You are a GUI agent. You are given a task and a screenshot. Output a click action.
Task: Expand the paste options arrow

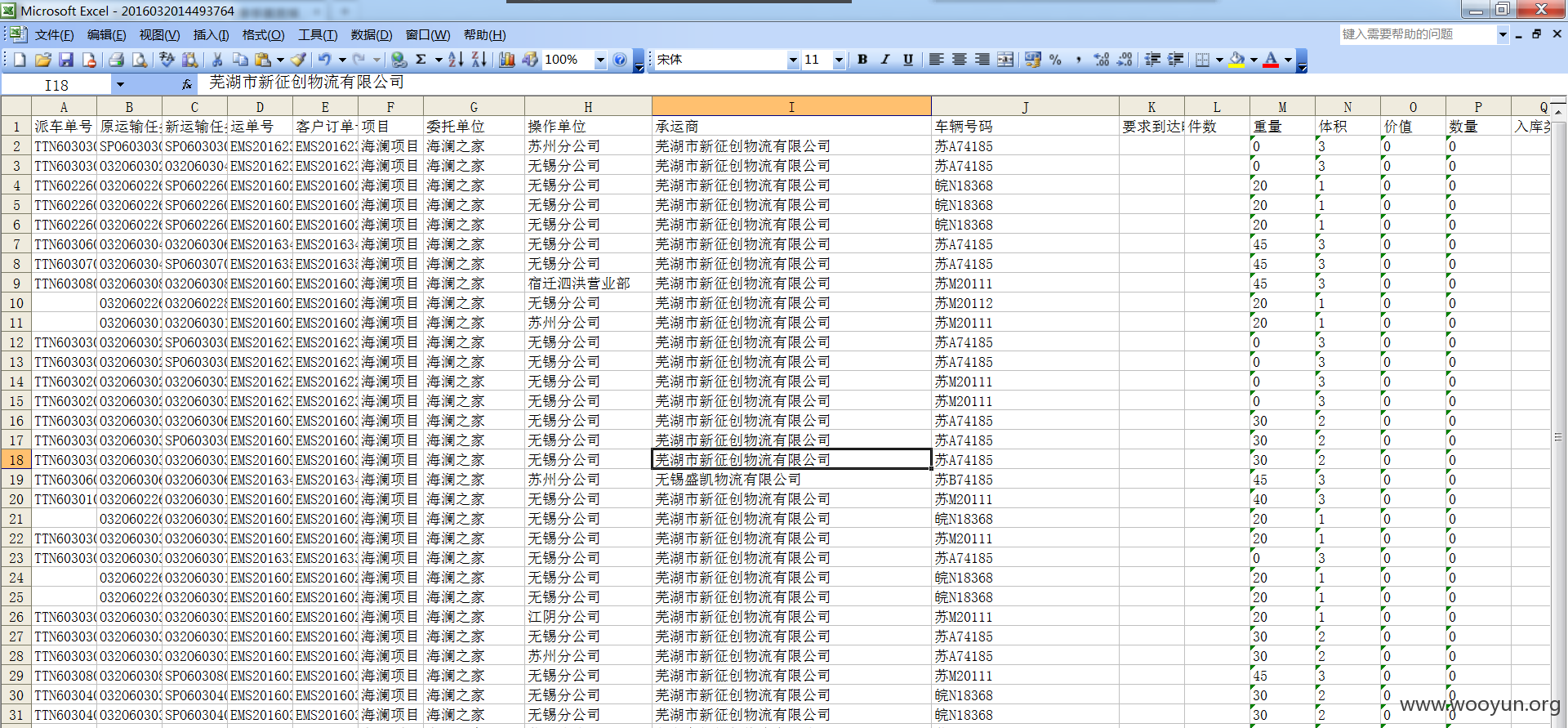pos(280,60)
